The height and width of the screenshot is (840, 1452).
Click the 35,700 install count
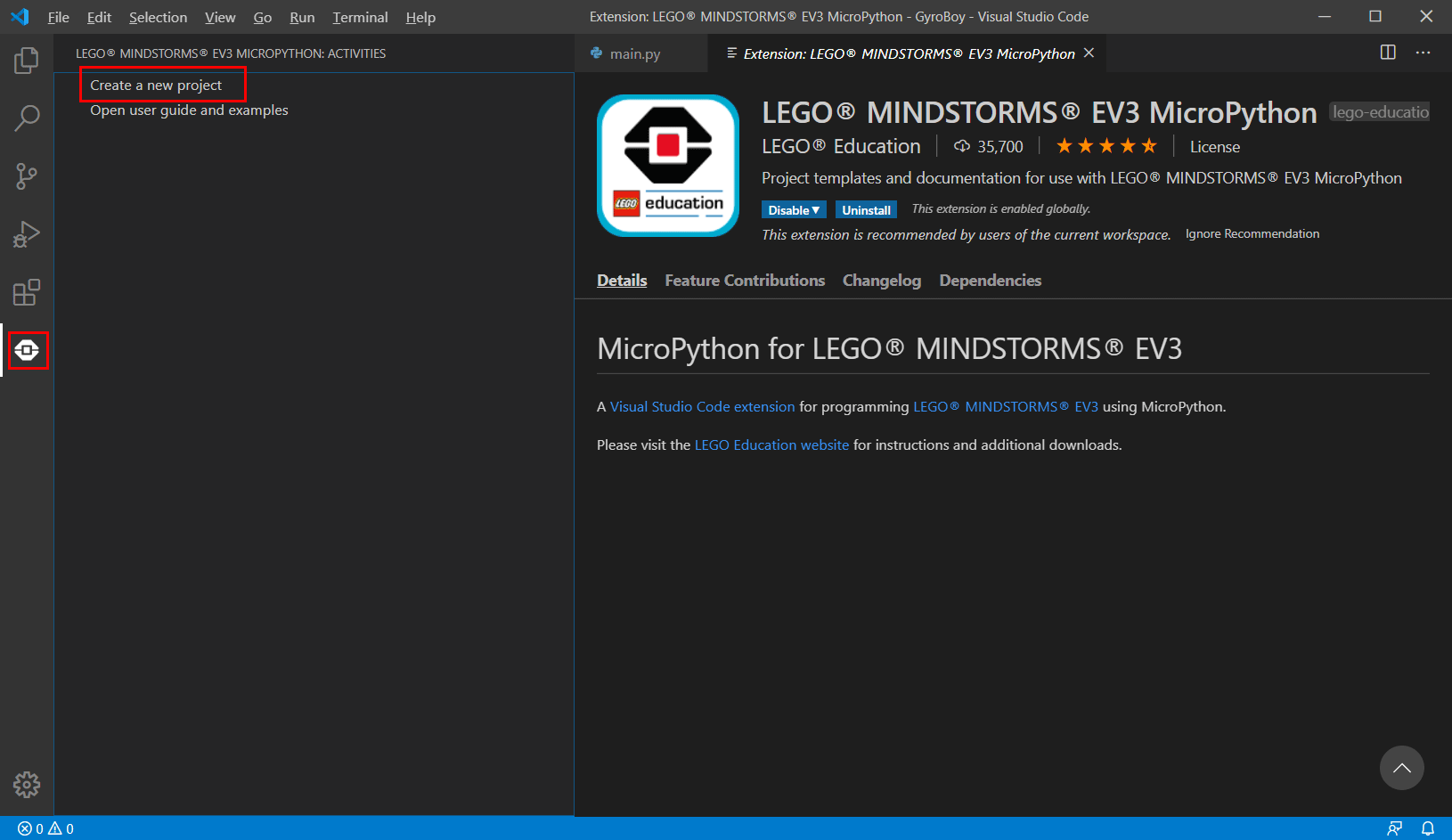(x=989, y=146)
